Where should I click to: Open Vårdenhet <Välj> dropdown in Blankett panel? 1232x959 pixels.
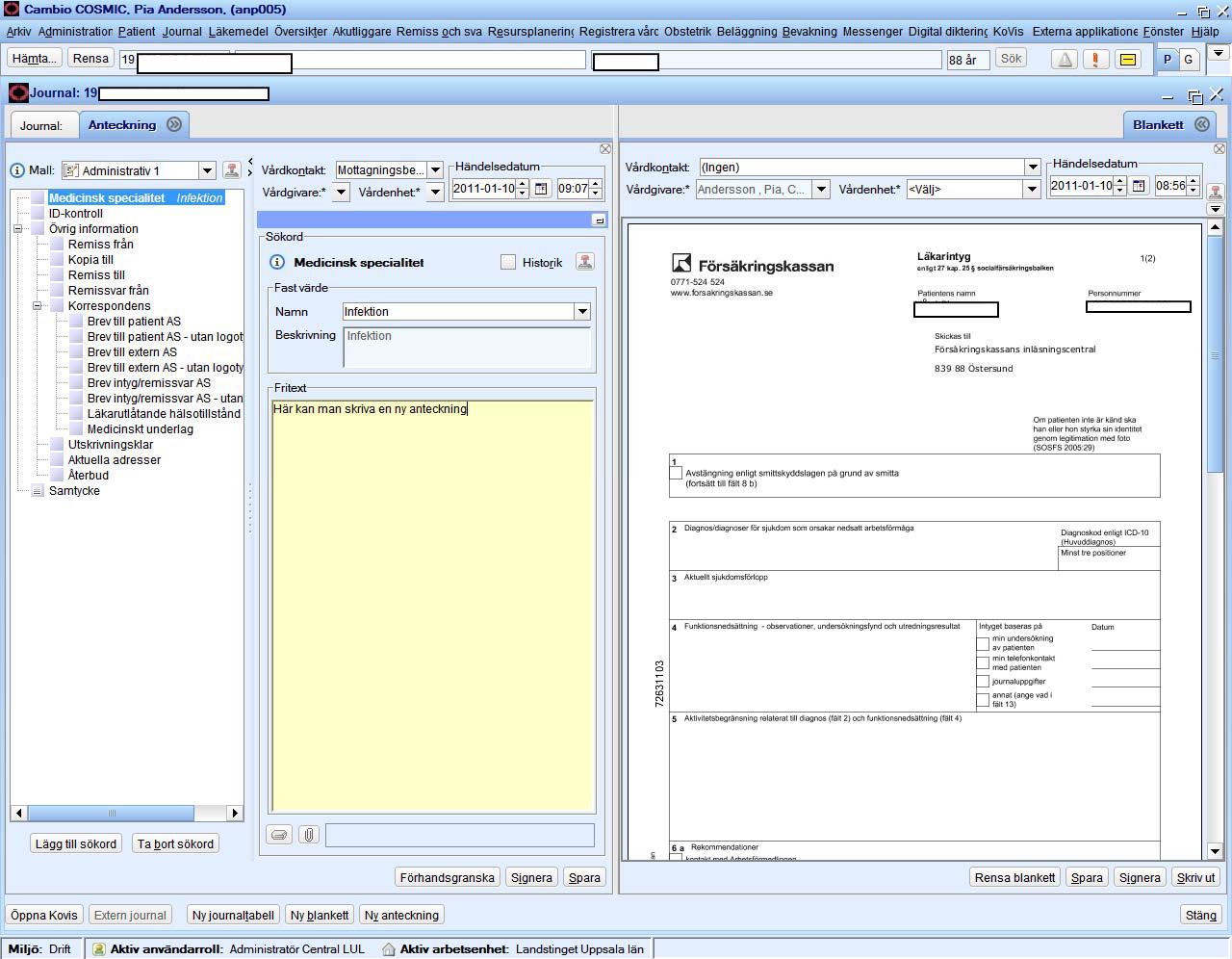pos(1032,189)
